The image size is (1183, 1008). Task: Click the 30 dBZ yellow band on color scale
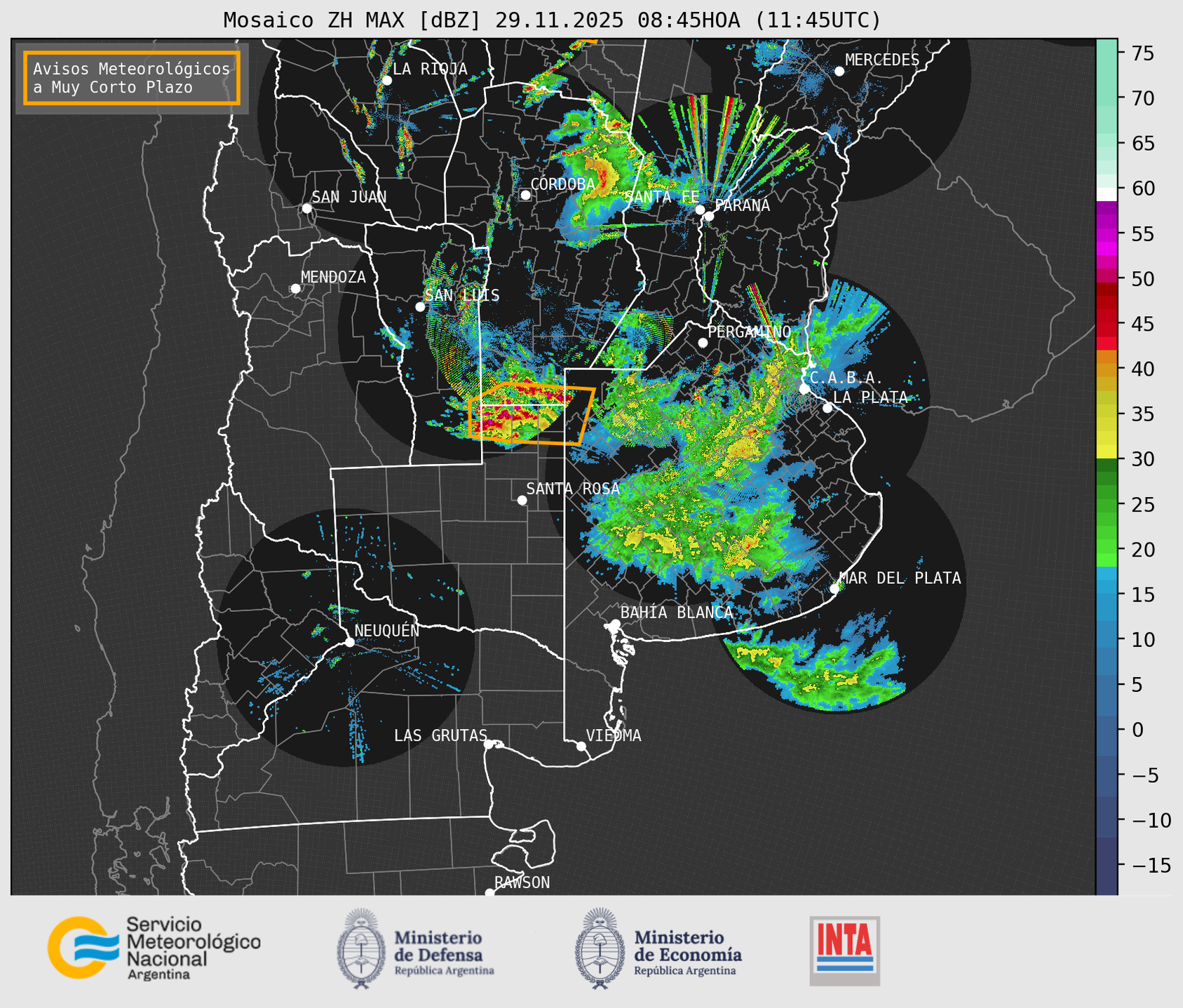[1107, 452]
